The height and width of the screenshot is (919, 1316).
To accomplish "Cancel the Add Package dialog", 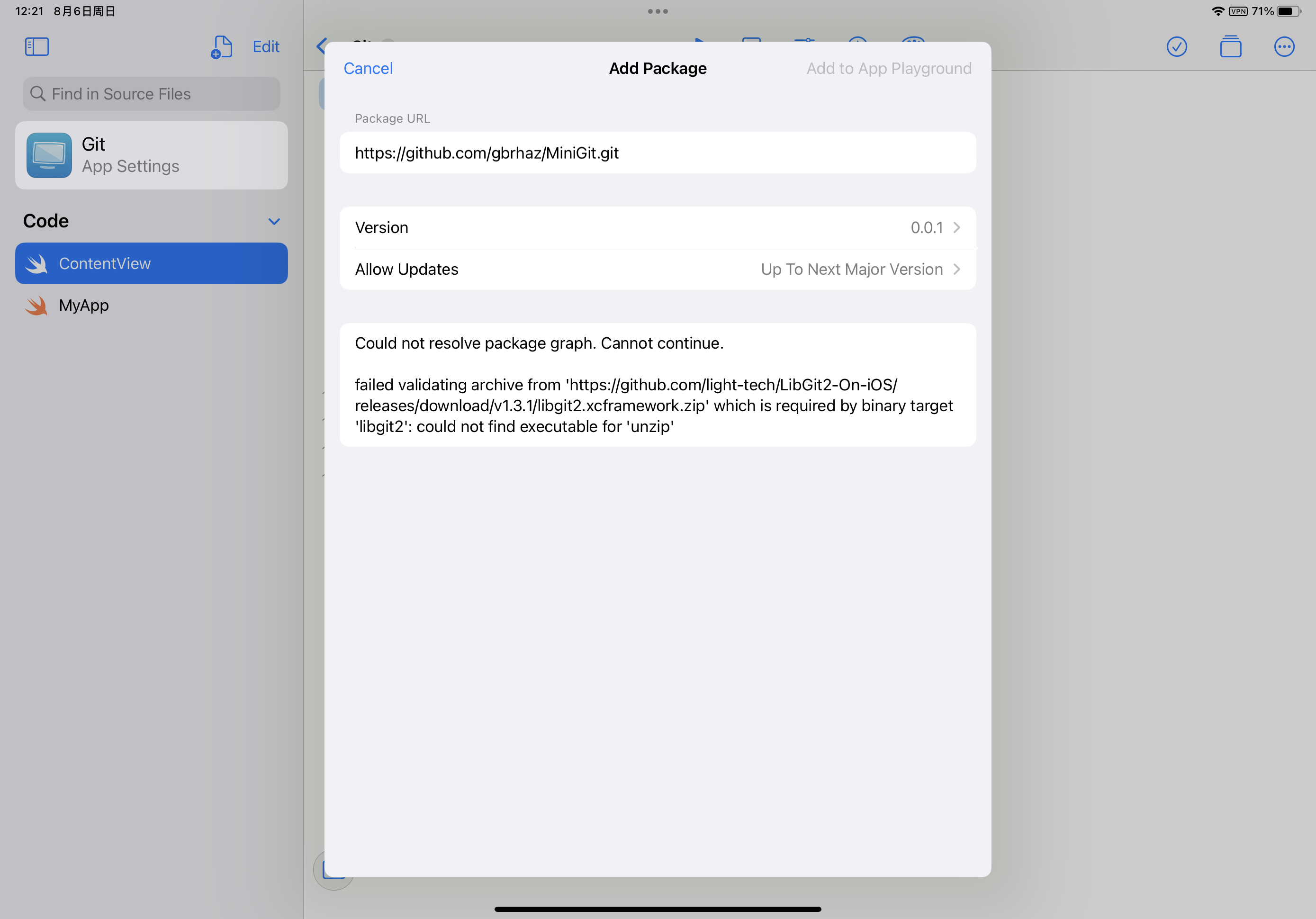I will point(368,68).
